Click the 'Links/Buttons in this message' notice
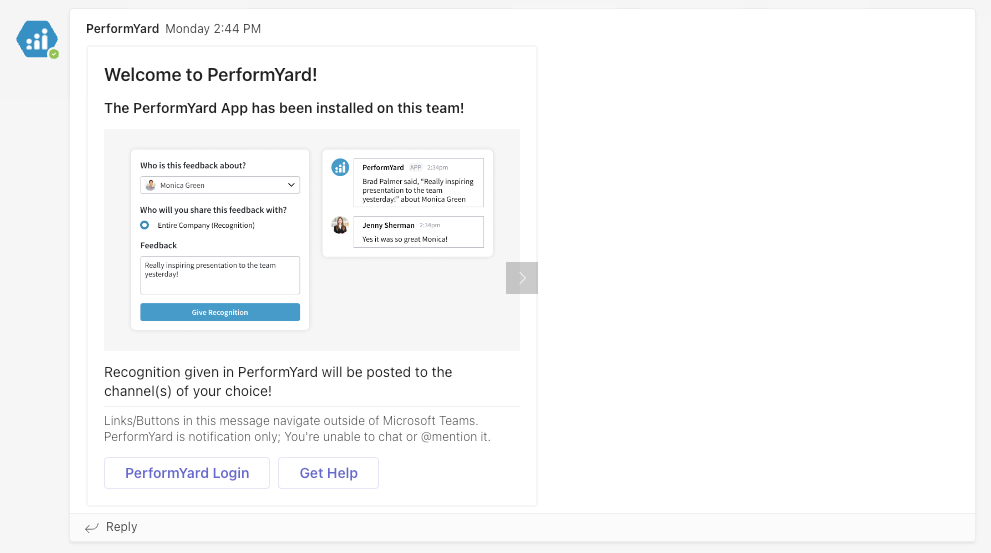 pyautogui.click(x=297, y=428)
